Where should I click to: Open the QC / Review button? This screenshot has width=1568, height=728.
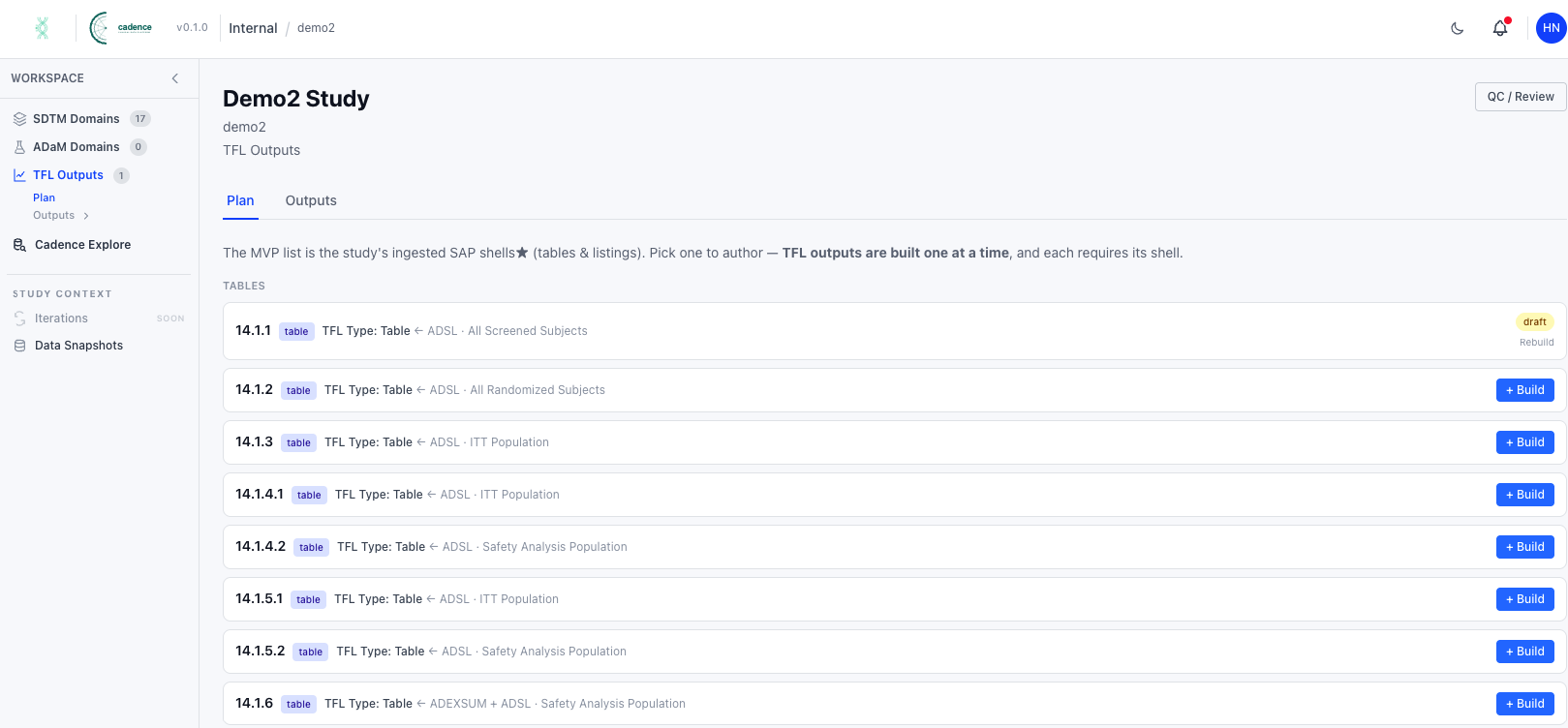1521,97
